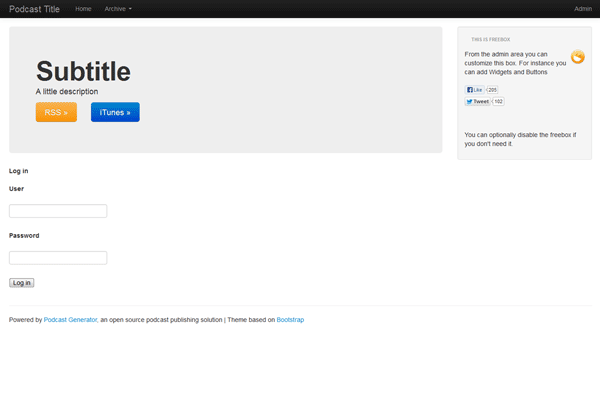Focus the User input field
This screenshot has height=400, width=600.
coord(58,211)
